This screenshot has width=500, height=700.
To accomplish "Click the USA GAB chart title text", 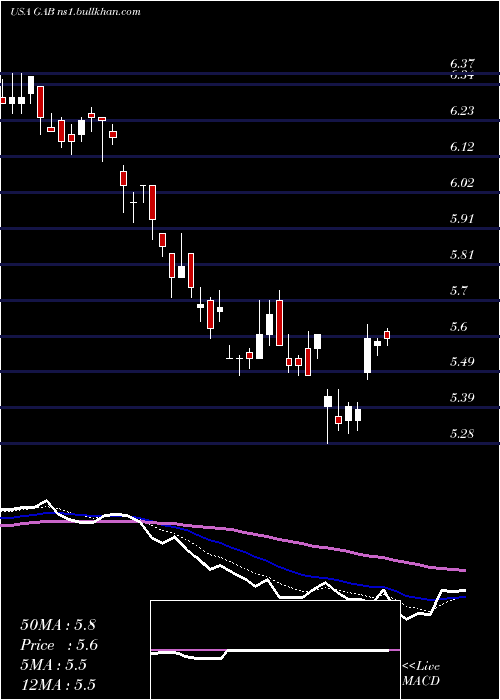I will [75, 12].
